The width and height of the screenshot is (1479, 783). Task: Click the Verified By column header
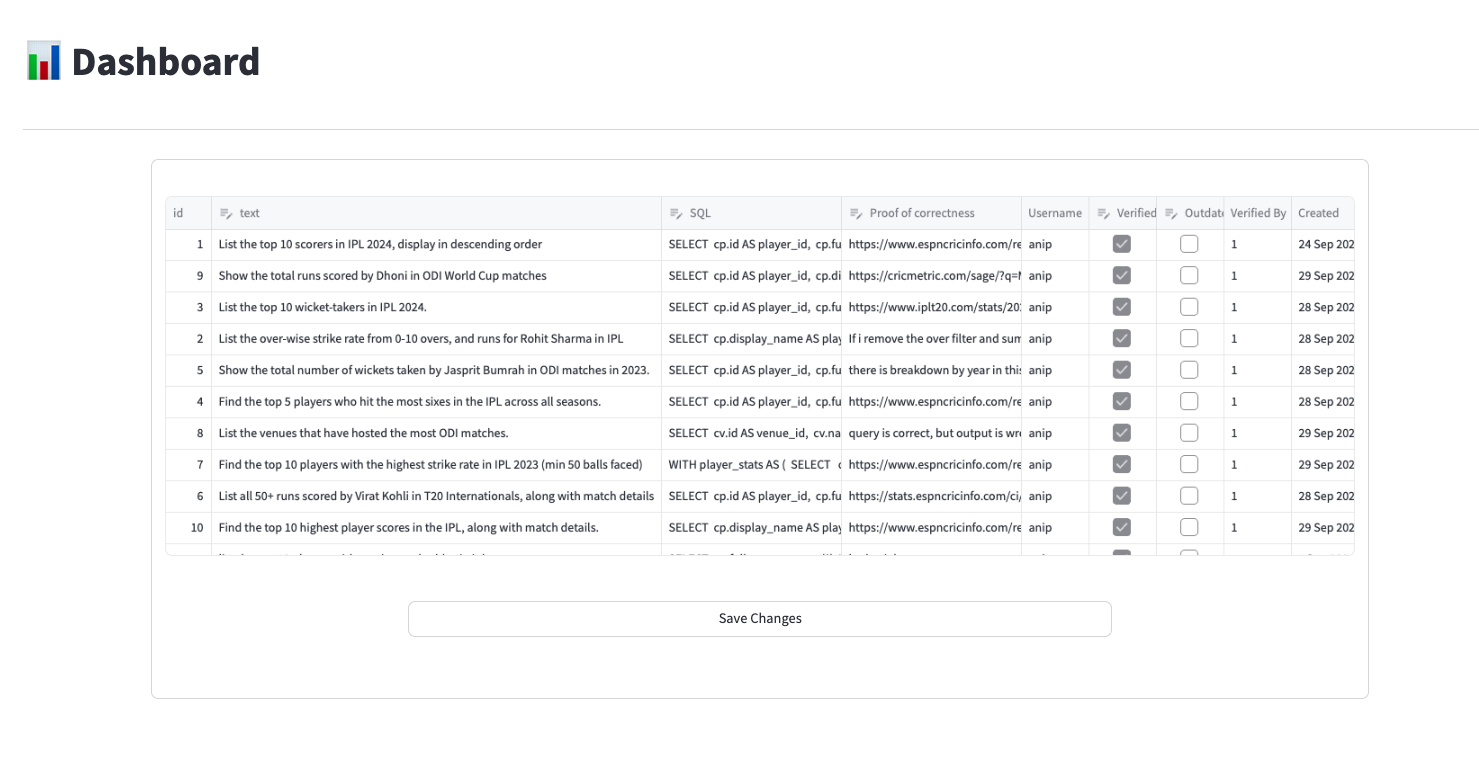point(1257,213)
